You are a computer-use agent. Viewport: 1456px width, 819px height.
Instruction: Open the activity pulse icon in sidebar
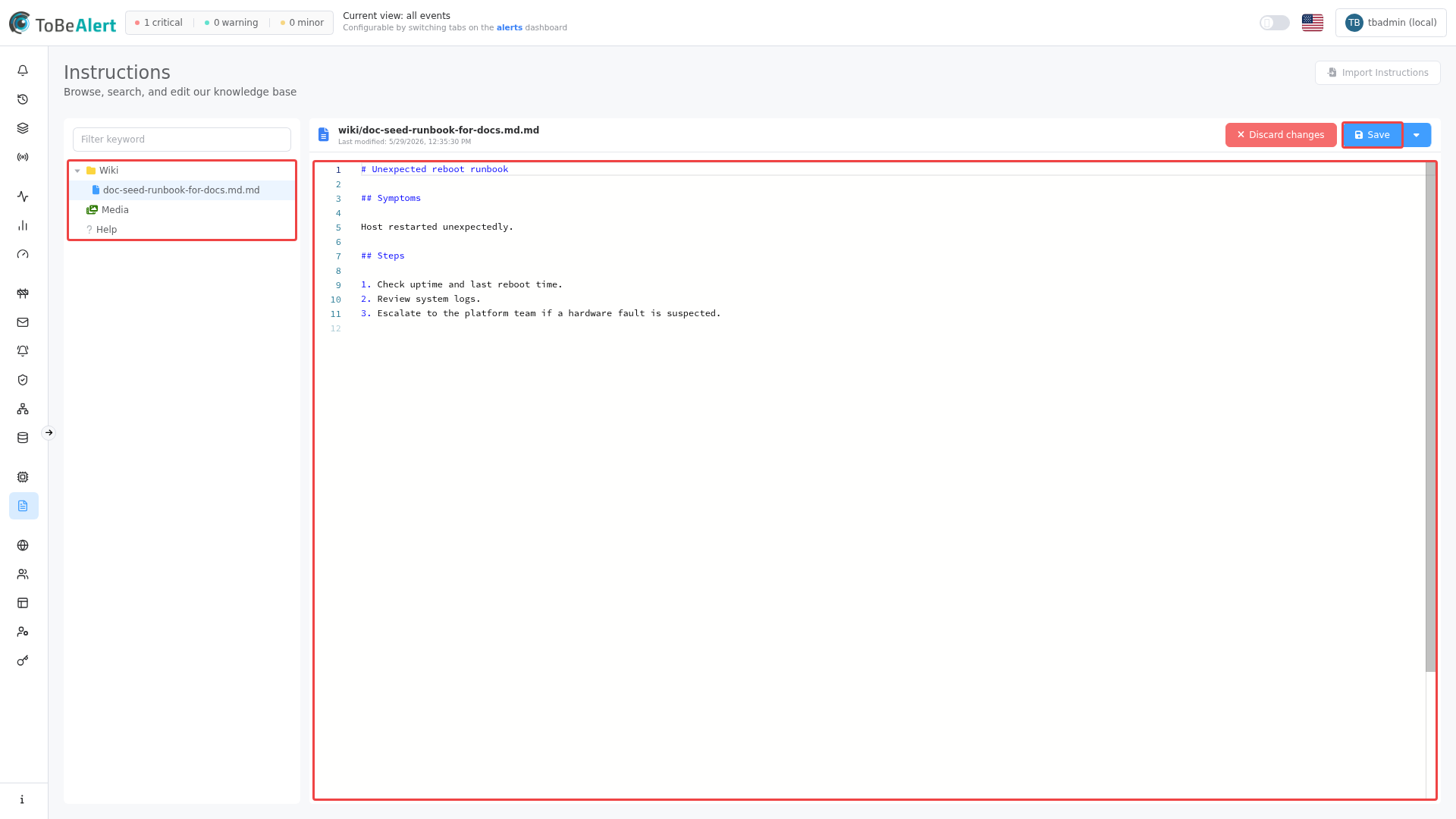[23, 196]
